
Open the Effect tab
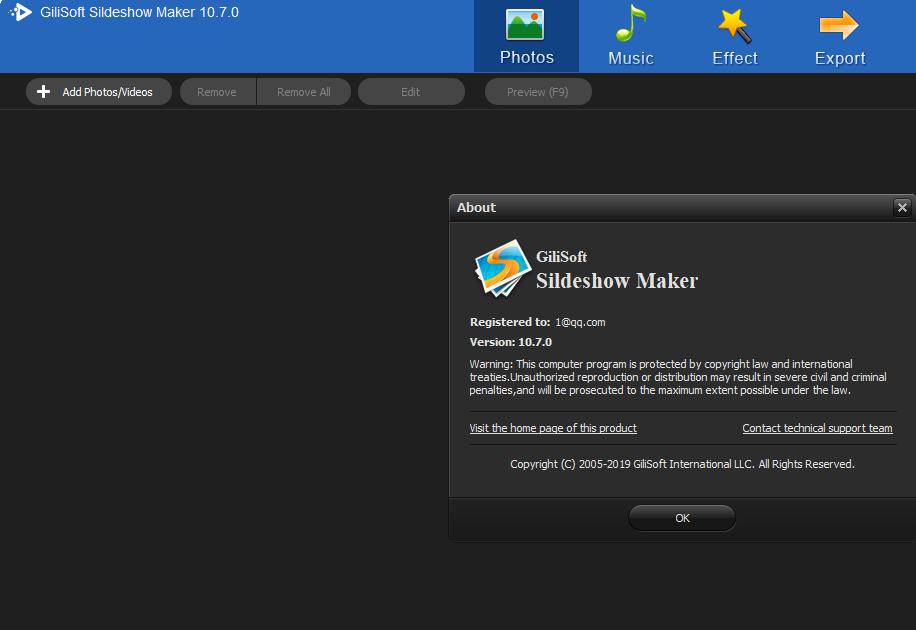point(734,36)
